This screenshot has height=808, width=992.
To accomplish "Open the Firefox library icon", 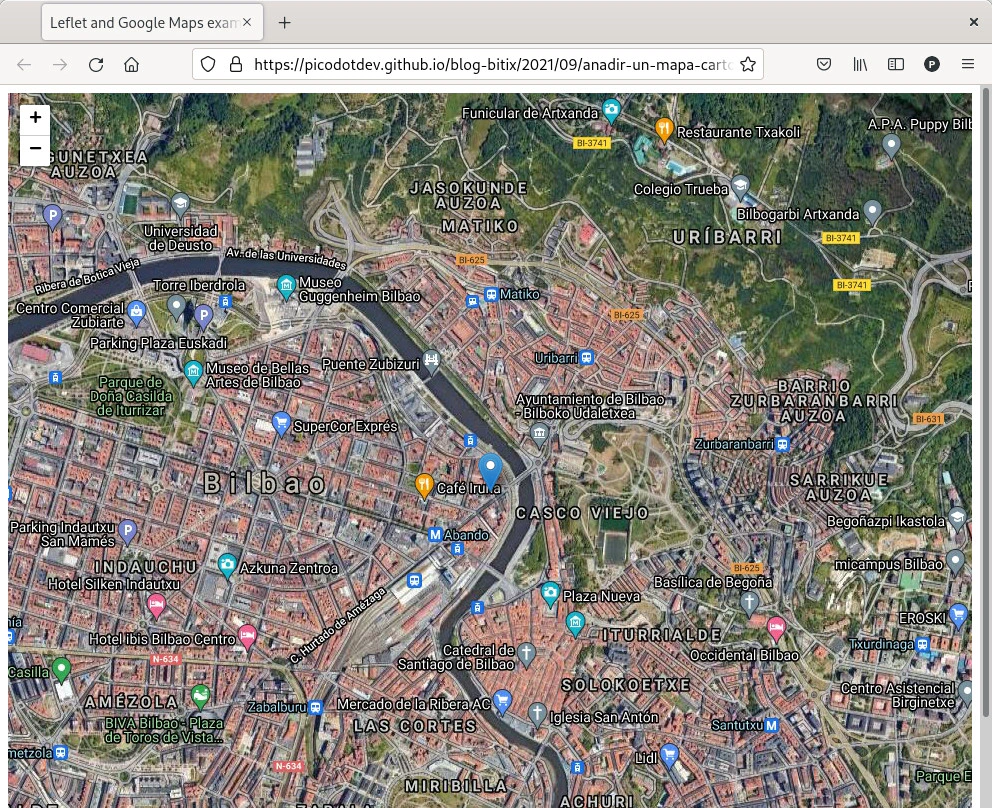I will click(x=860, y=65).
